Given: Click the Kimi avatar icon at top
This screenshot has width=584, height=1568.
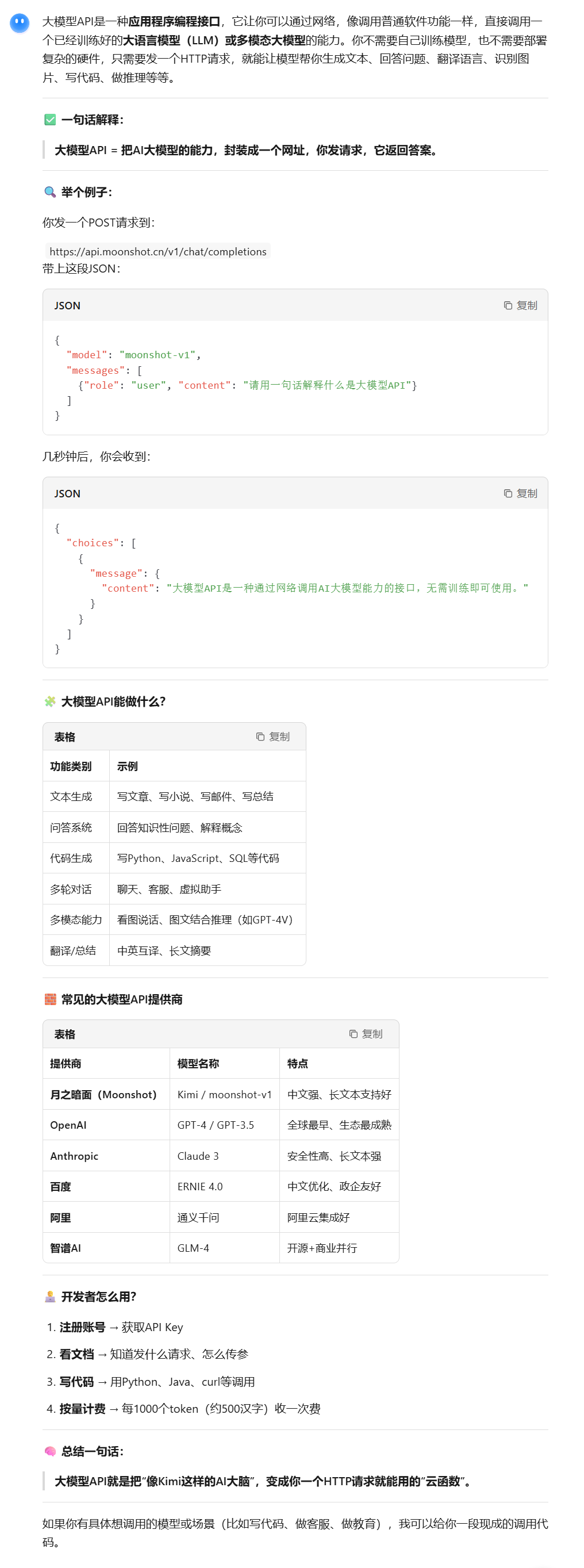Looking at the screenshot, I should pos(20,23).
